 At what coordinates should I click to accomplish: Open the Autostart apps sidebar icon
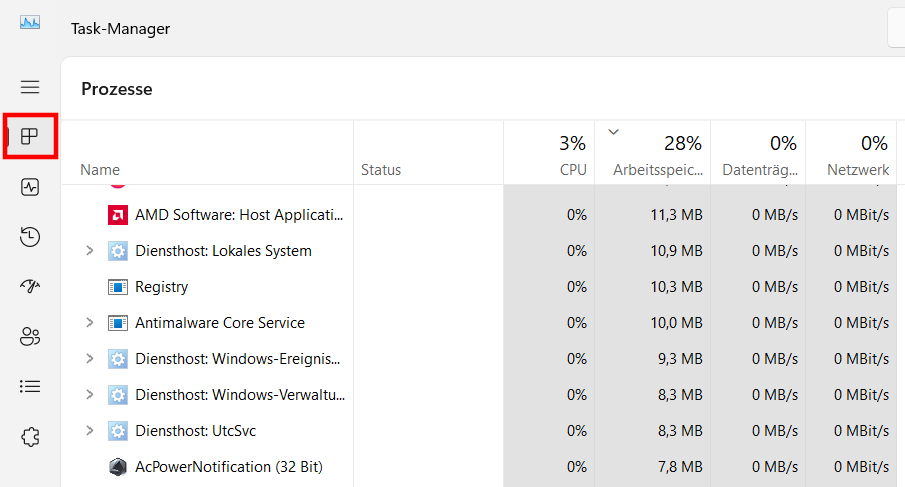30,287
